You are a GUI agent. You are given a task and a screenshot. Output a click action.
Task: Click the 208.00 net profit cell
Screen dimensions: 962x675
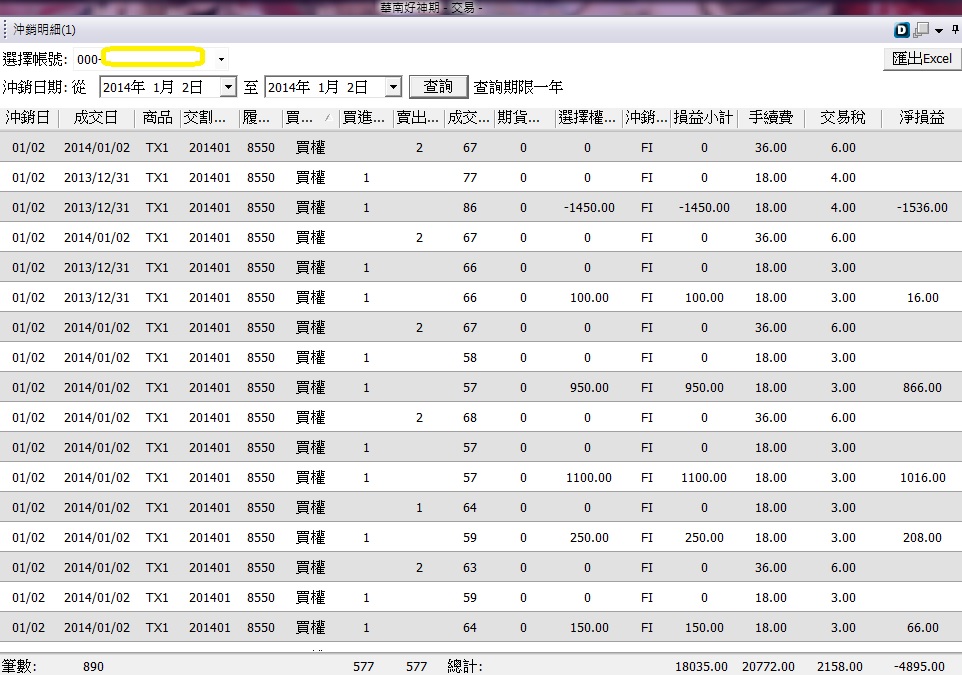click(922, 538)
